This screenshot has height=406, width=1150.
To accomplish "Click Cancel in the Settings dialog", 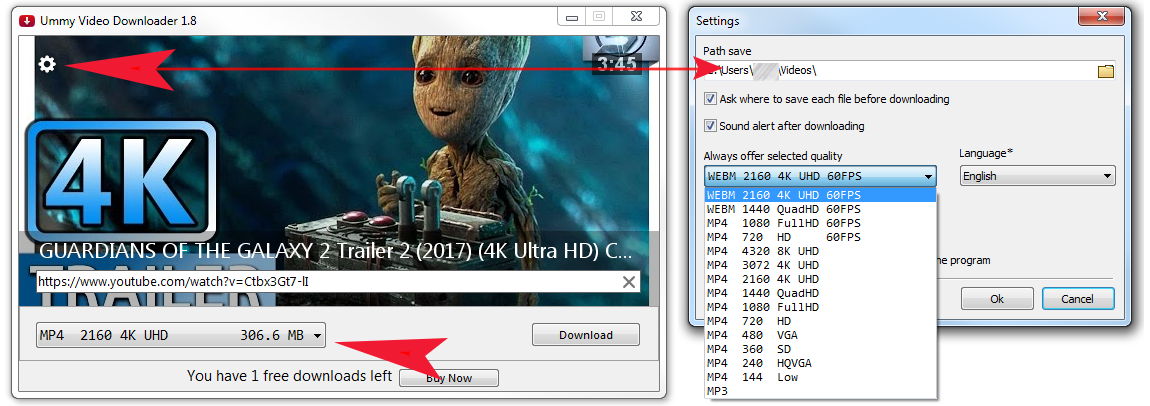I will (1077, 299).
